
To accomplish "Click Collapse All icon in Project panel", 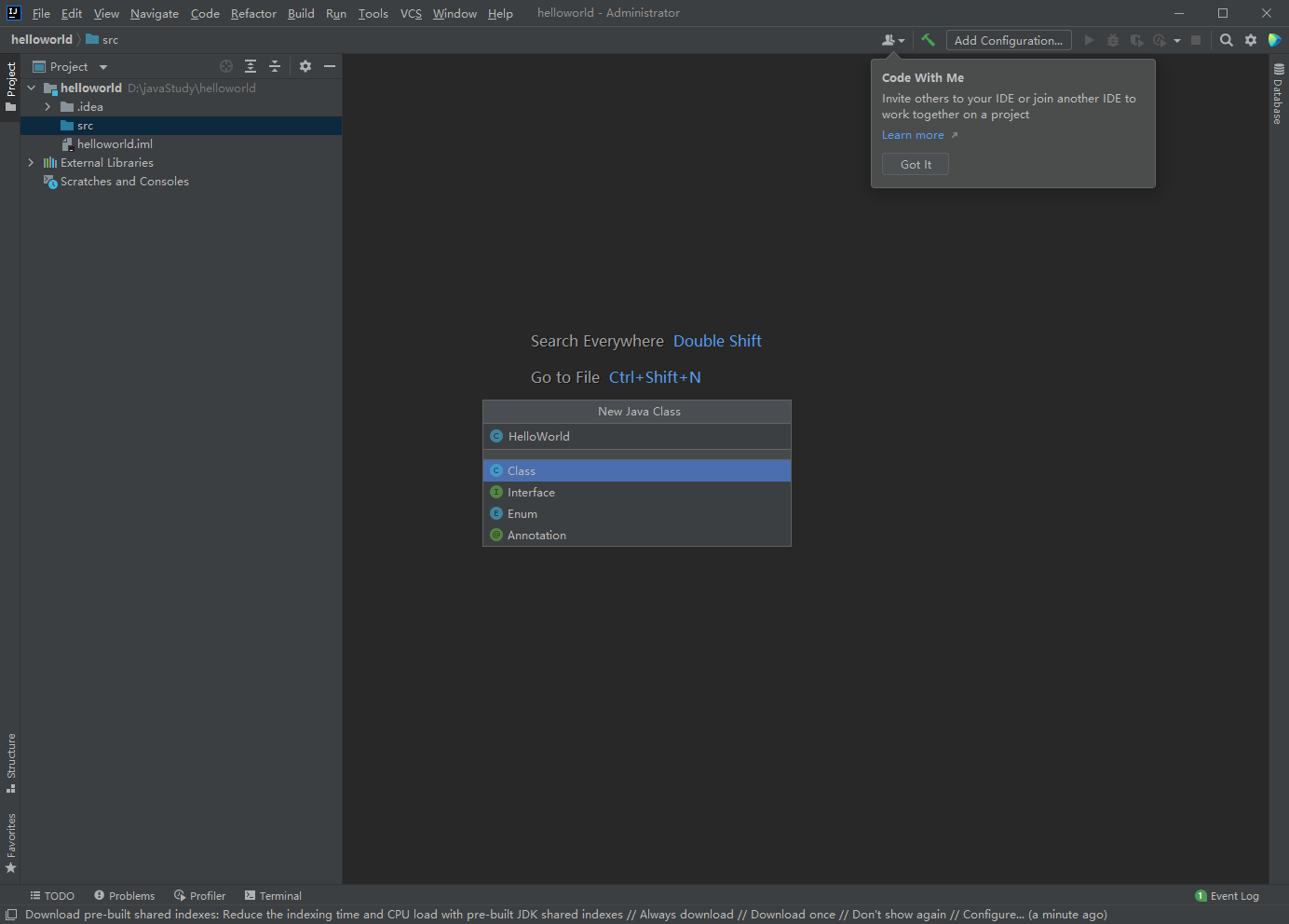I will [x=275, y=66].
